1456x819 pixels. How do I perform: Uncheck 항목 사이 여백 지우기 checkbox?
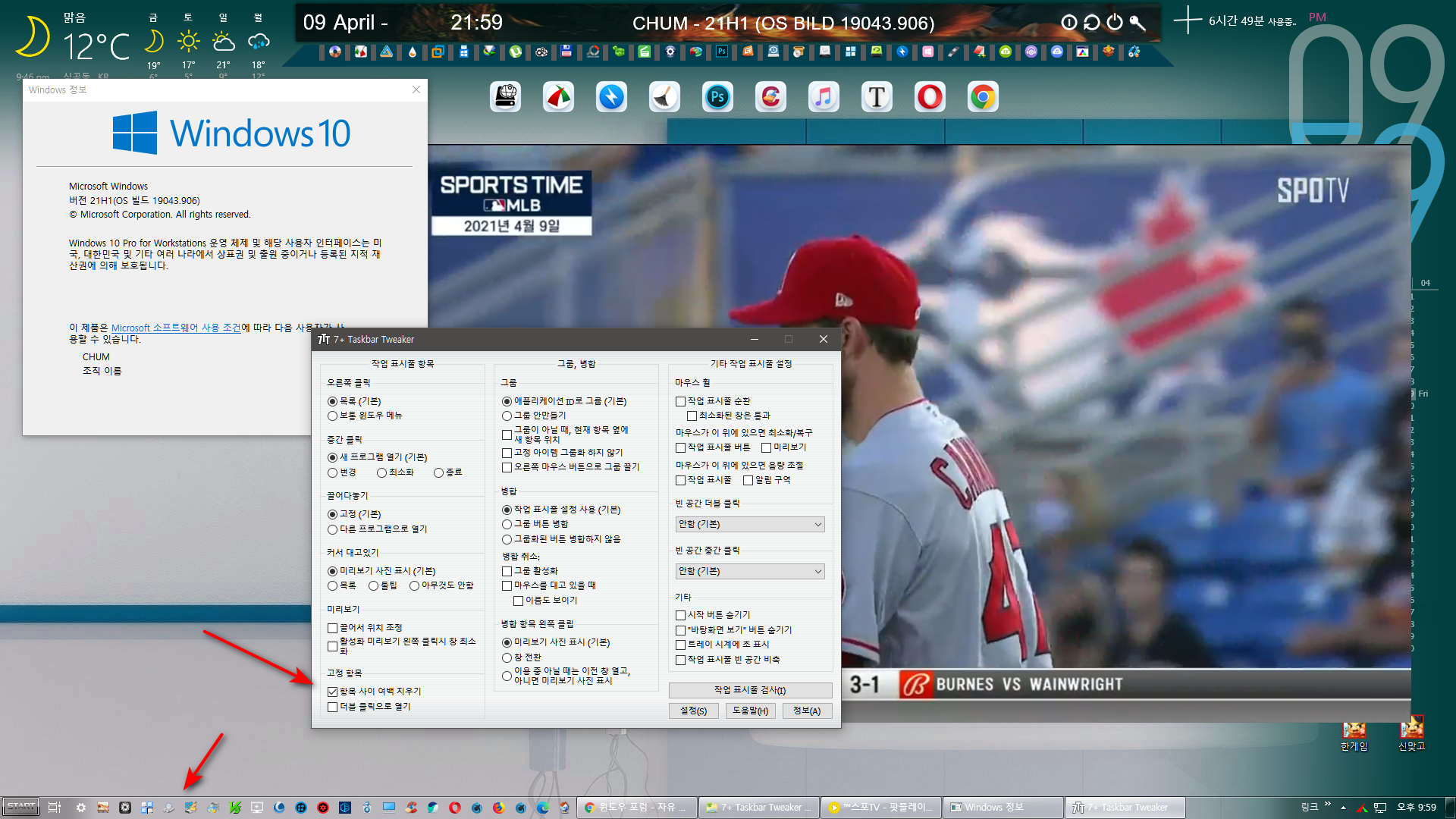(x=332, y=692)
